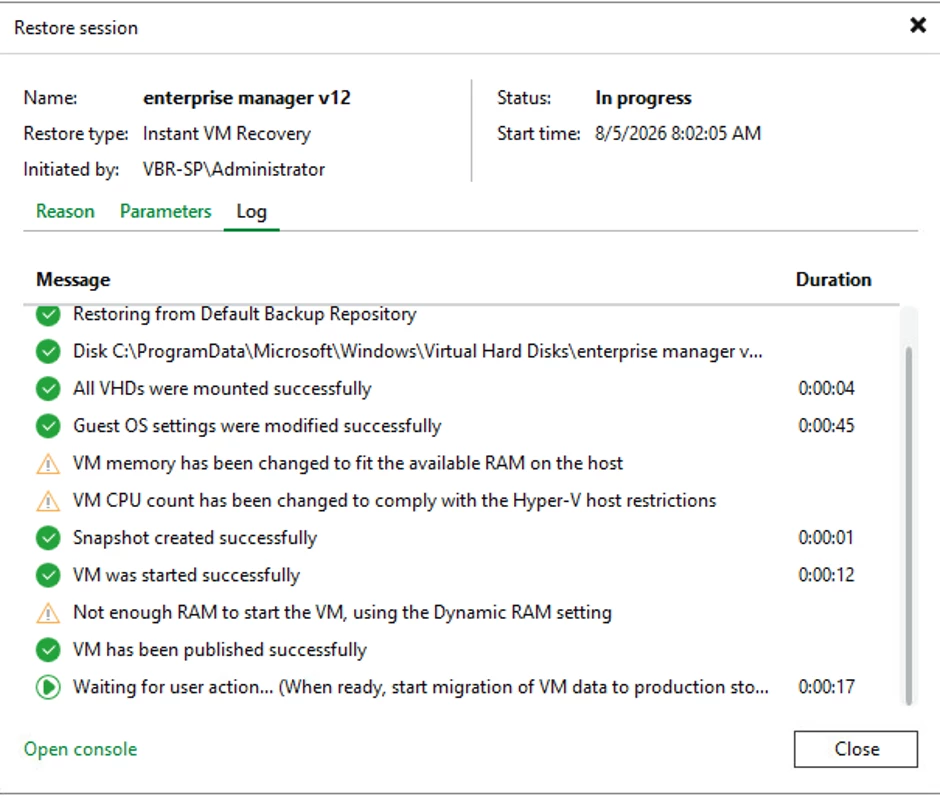Viewport: 940px width, 799px height.
Task: Click initiator 'VBR-SP\Administrator'
Action: (x=234, y=170)
